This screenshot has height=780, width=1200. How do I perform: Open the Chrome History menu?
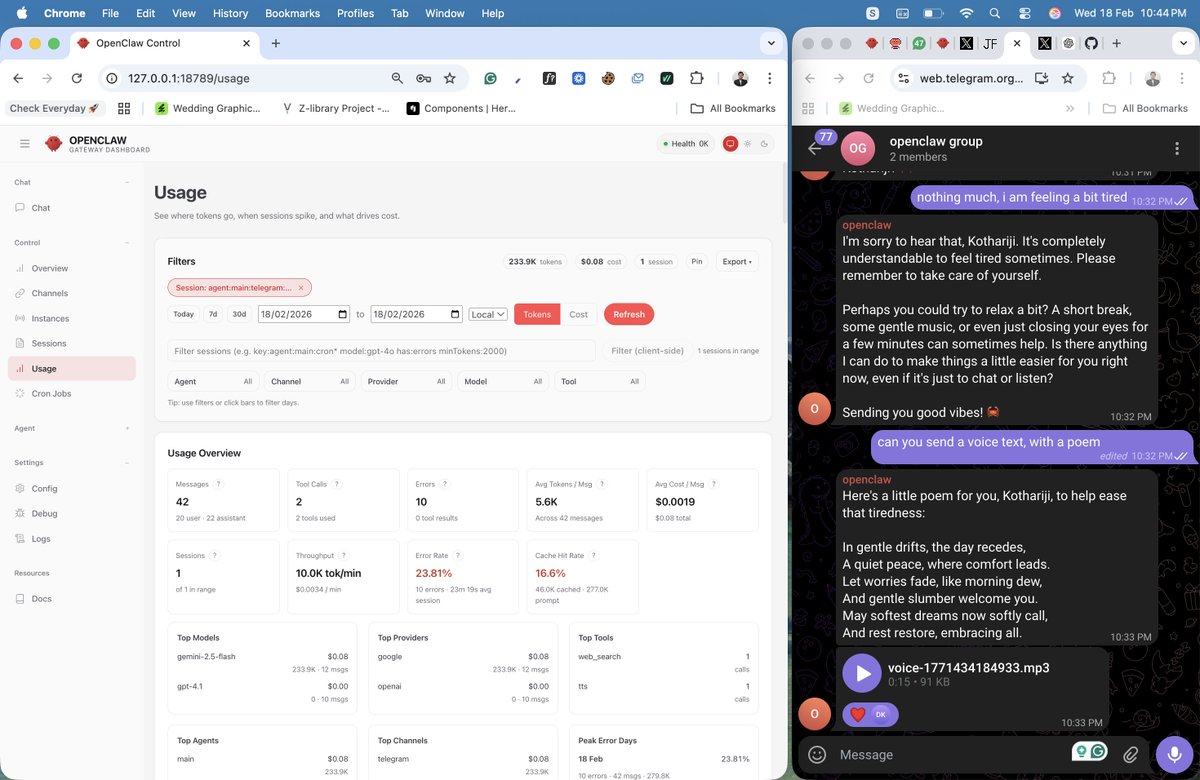(230, 13)
